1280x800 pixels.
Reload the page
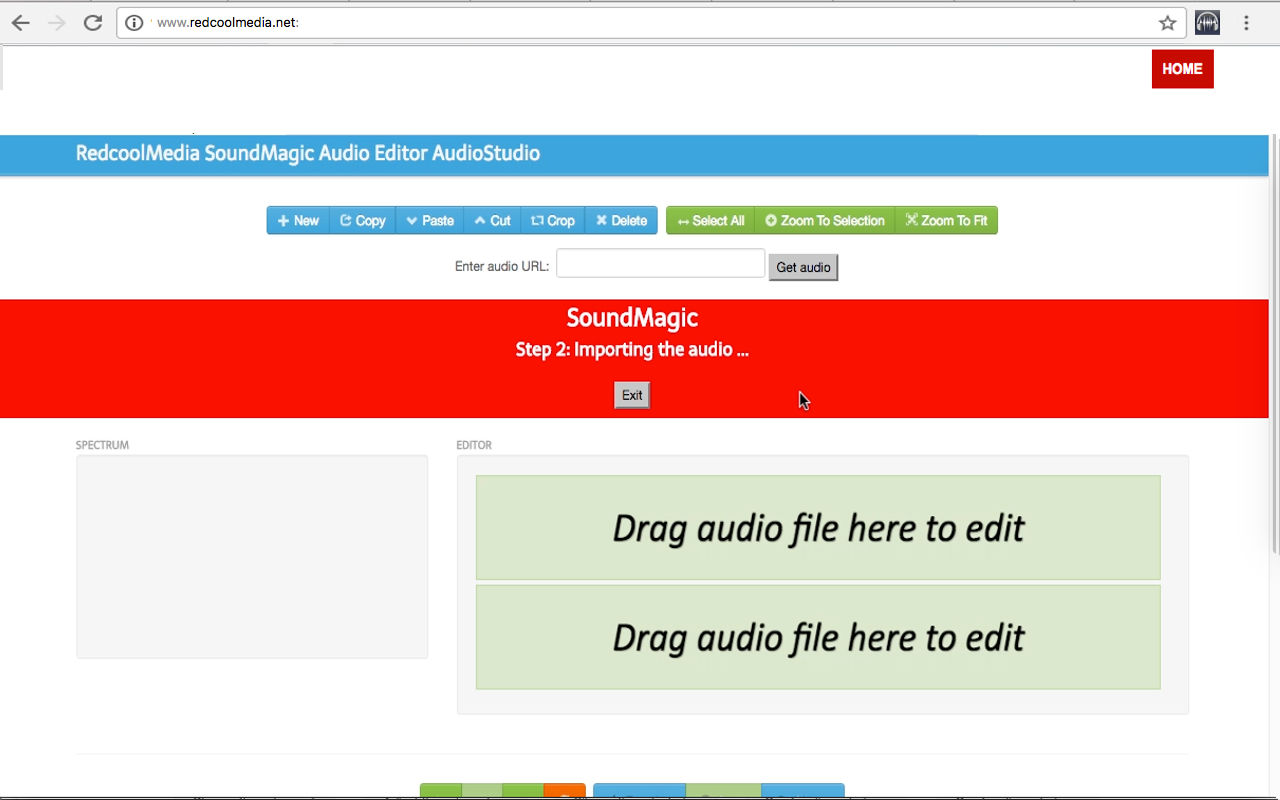(93, 22)
